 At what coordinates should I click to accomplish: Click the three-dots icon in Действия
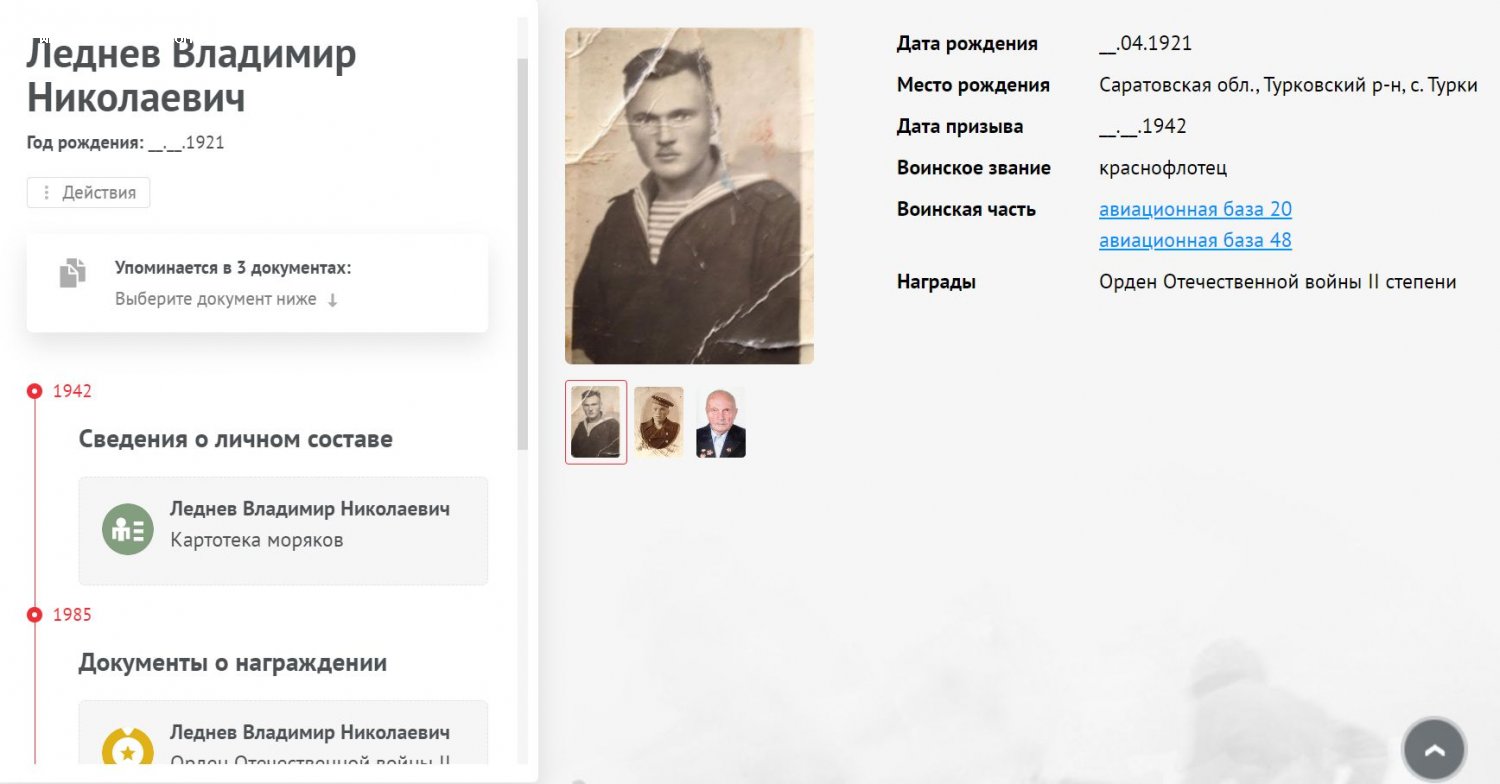[46, 193]
